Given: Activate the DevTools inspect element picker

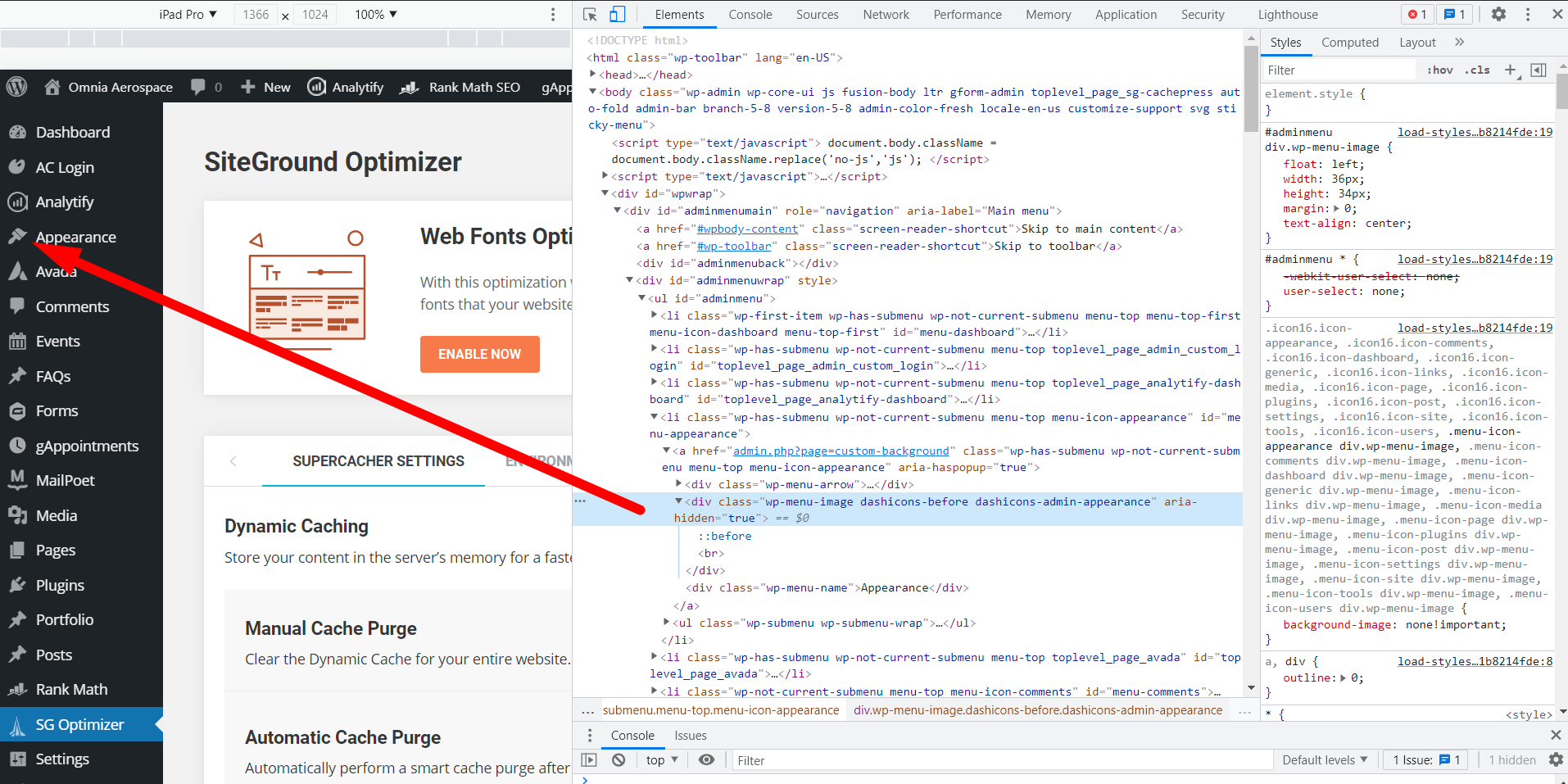Looking at the screenshot, I should (x=590, y=14).
